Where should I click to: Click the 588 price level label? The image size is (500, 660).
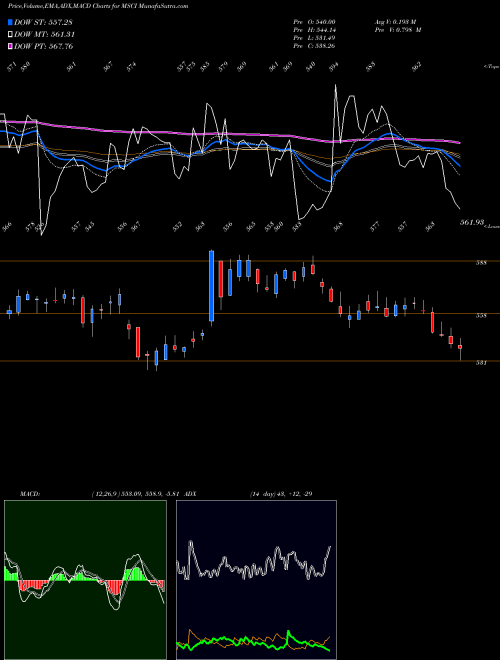tap(481, 263)
